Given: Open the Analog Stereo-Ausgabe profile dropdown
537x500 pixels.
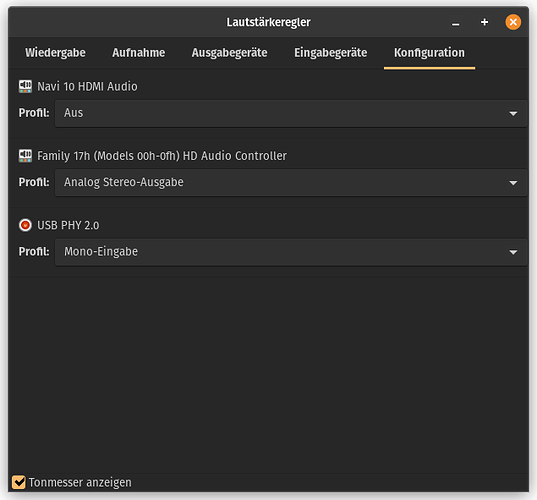Looking at the screenshot, I should [291, 183].
